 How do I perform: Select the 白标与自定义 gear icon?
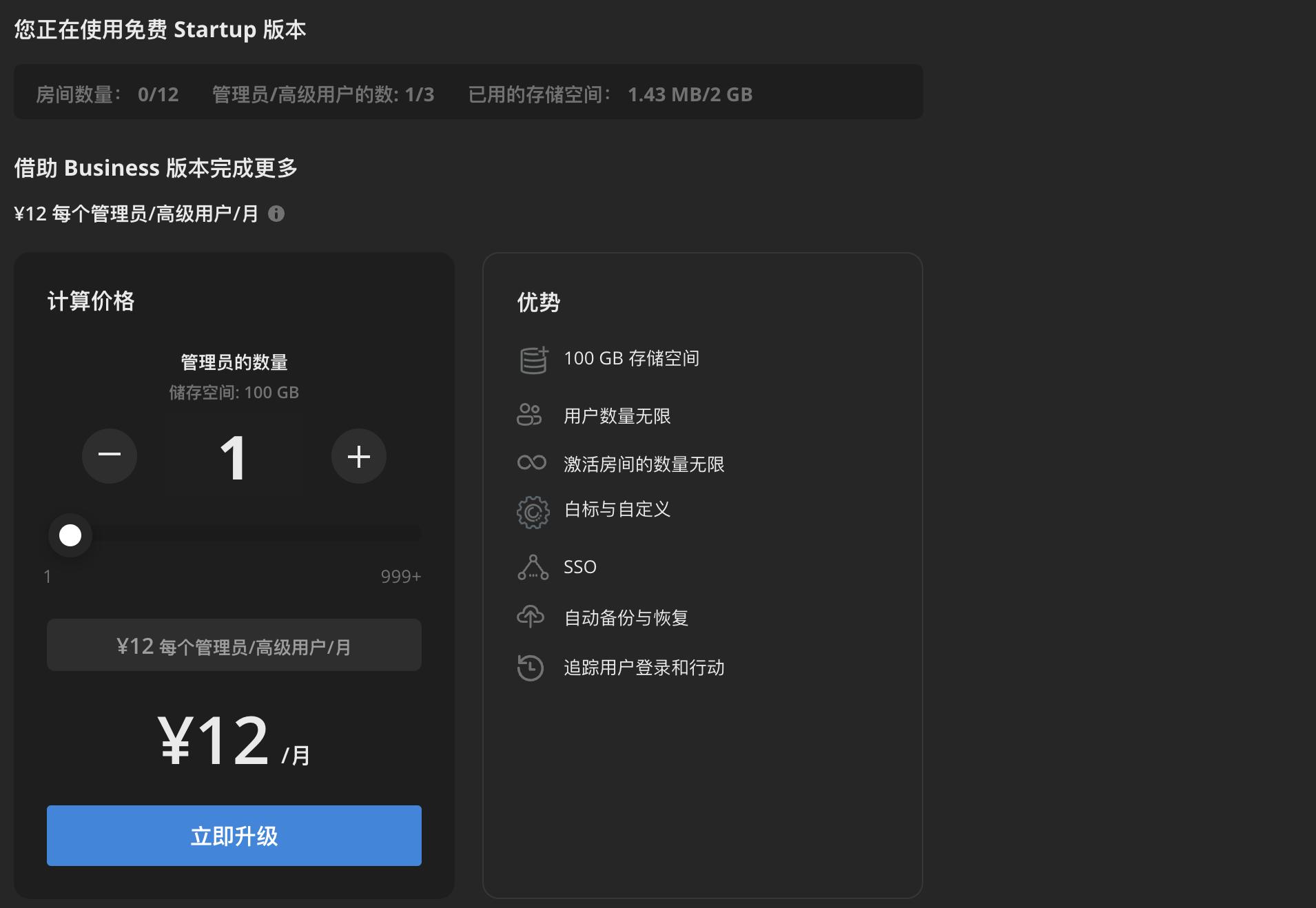coord(532,511)
